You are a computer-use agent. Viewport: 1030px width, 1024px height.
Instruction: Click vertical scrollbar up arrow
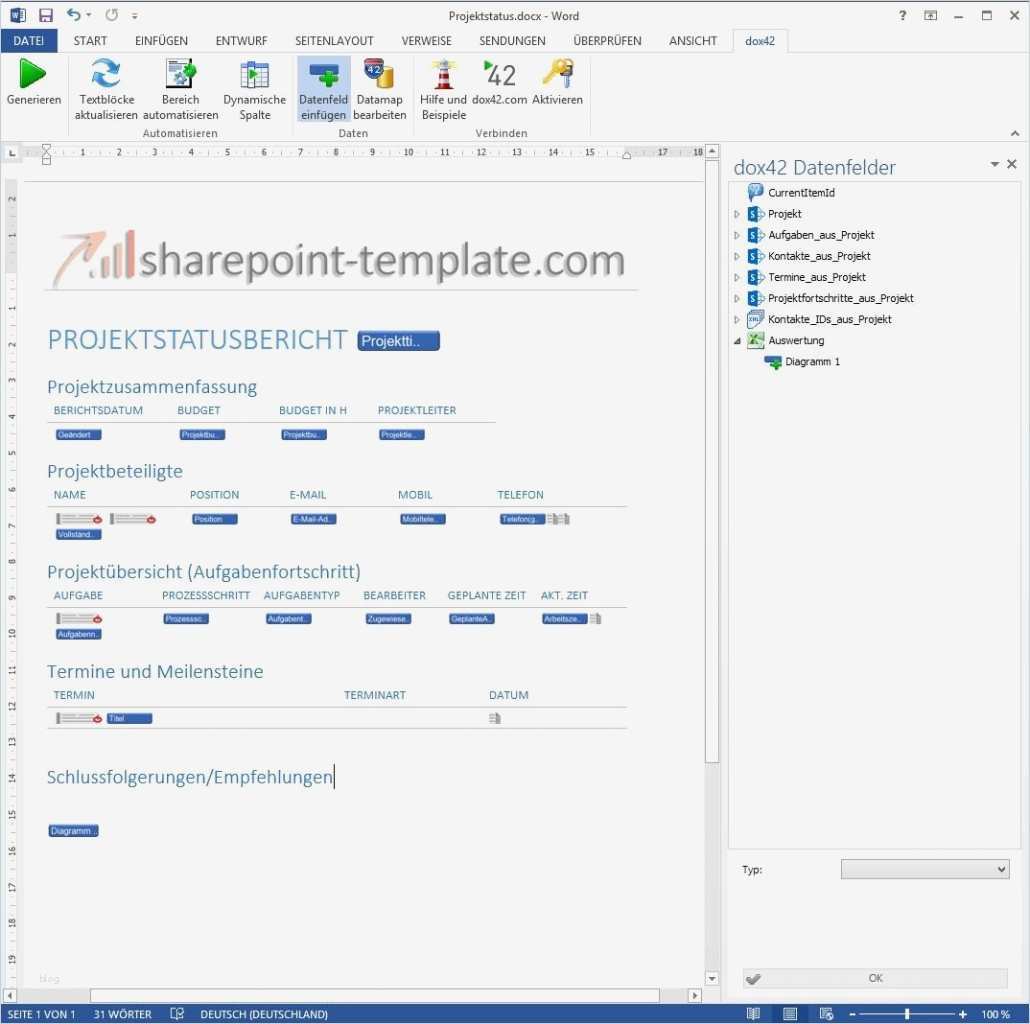(711, 152)
